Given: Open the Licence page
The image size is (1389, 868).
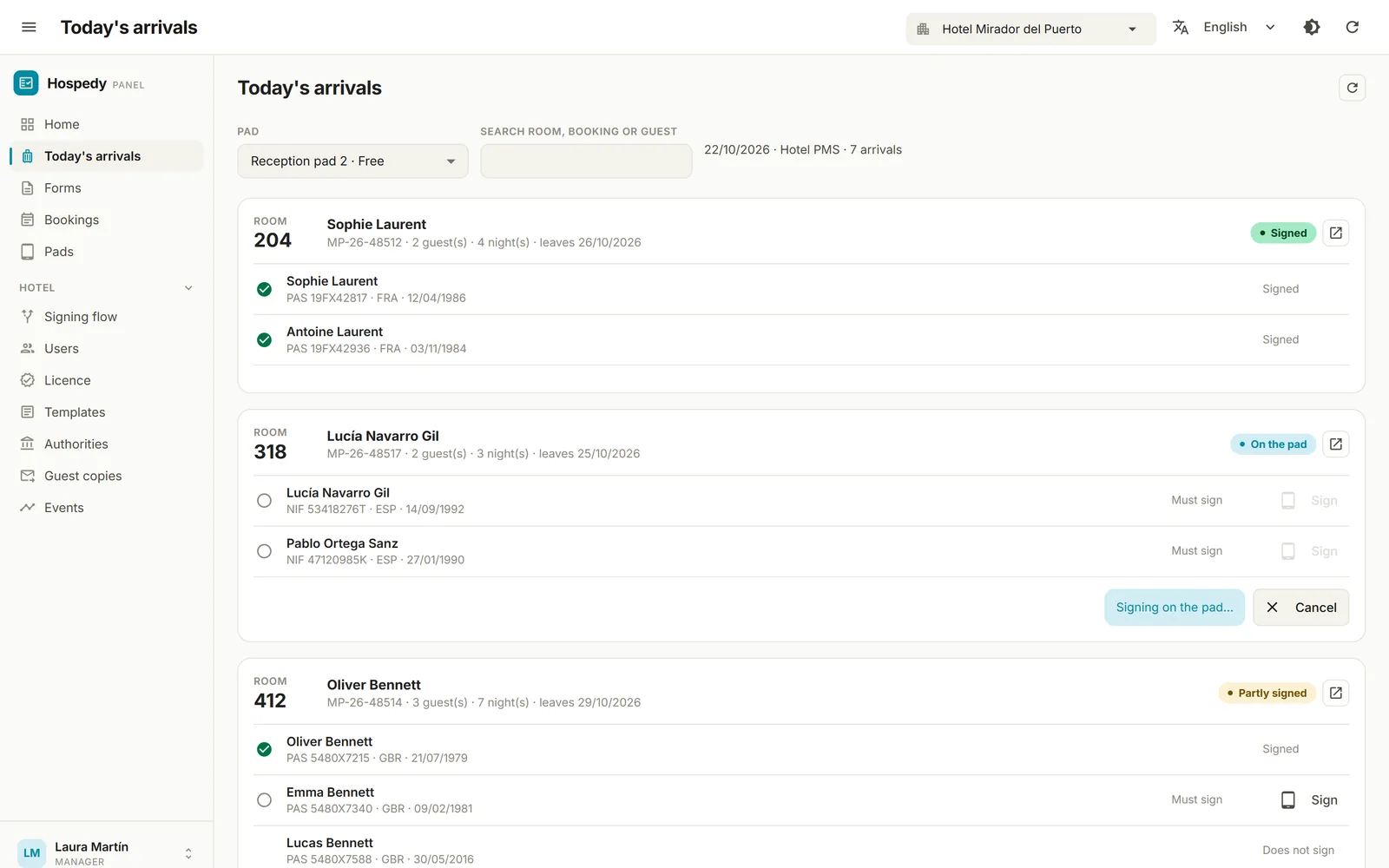Looking at the screenshot, I should pos(107,380).
